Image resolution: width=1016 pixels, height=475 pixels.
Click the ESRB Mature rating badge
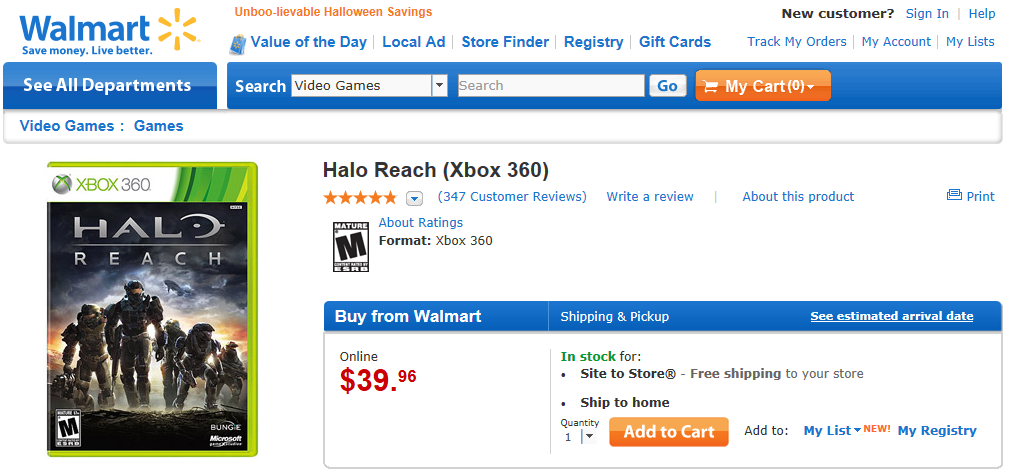(x=350, y=246)
